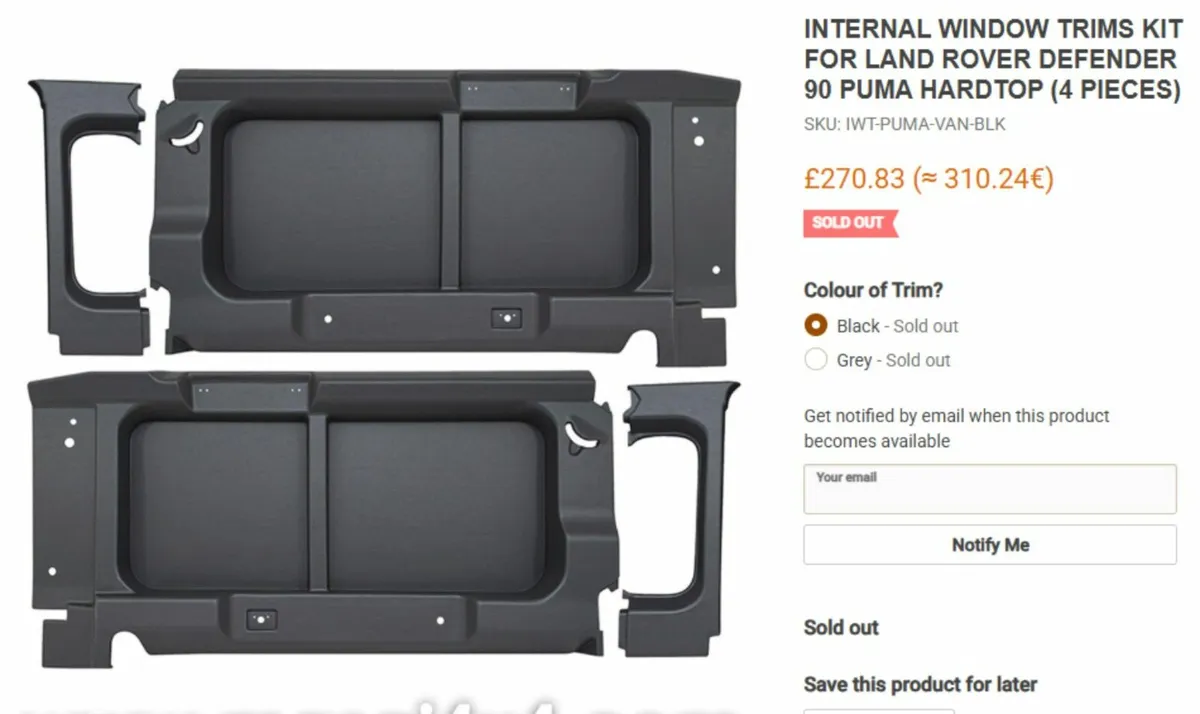1200x714 pixels.
Task: Click the Sold out status text above Save
Action: (x=841, y=628)
